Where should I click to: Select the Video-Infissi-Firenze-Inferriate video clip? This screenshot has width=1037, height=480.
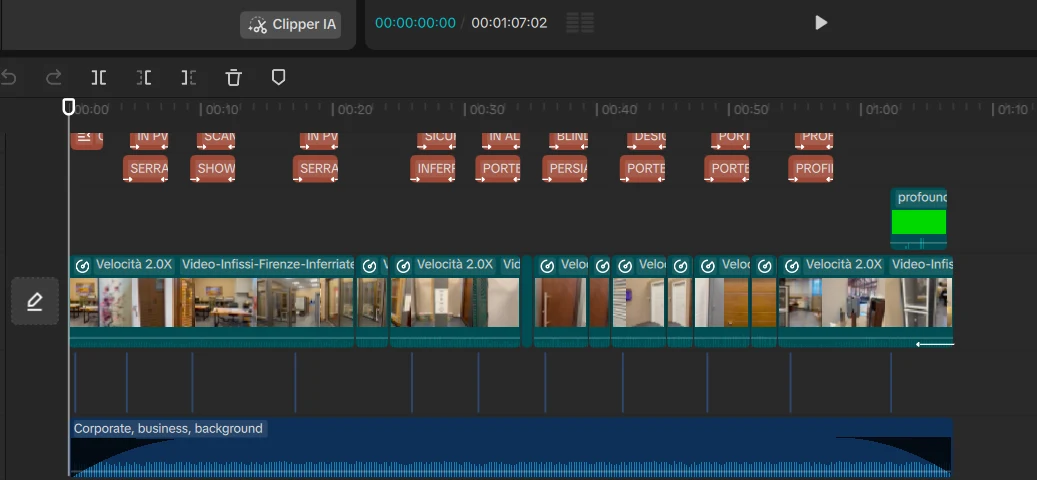pyautogui.click(x=212, y=301)
